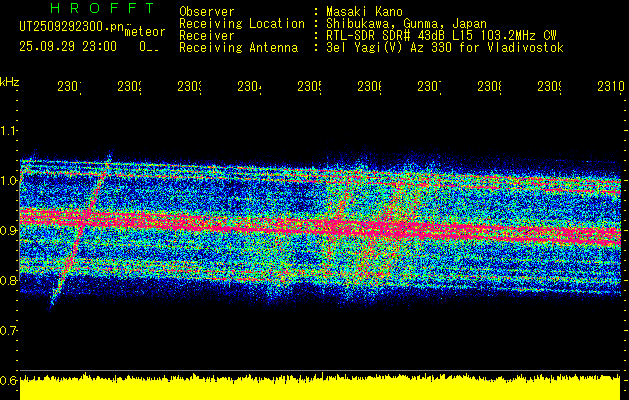
Task: Click the 2309 time axis label
Action: pyautogui.click(x=549, y=86)
